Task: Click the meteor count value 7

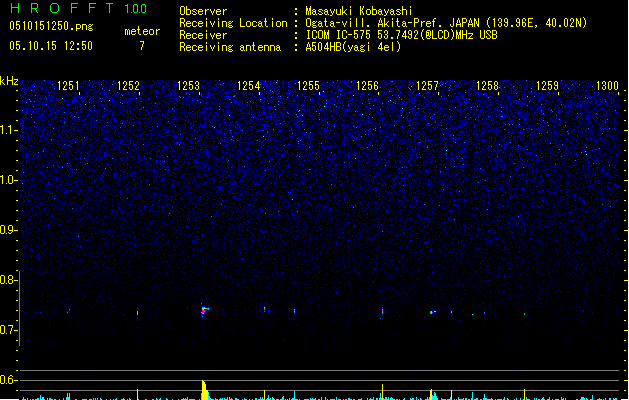Action: [x=142, y=46]
